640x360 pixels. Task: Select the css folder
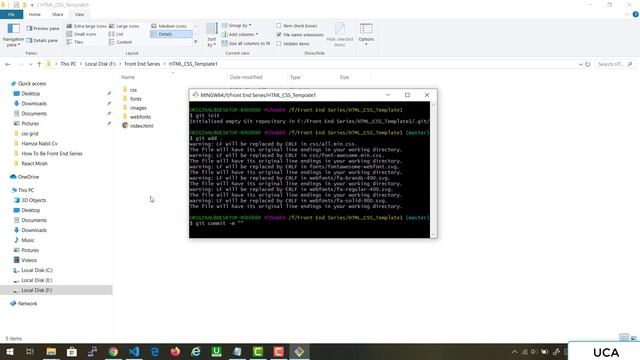coord(133,90)
